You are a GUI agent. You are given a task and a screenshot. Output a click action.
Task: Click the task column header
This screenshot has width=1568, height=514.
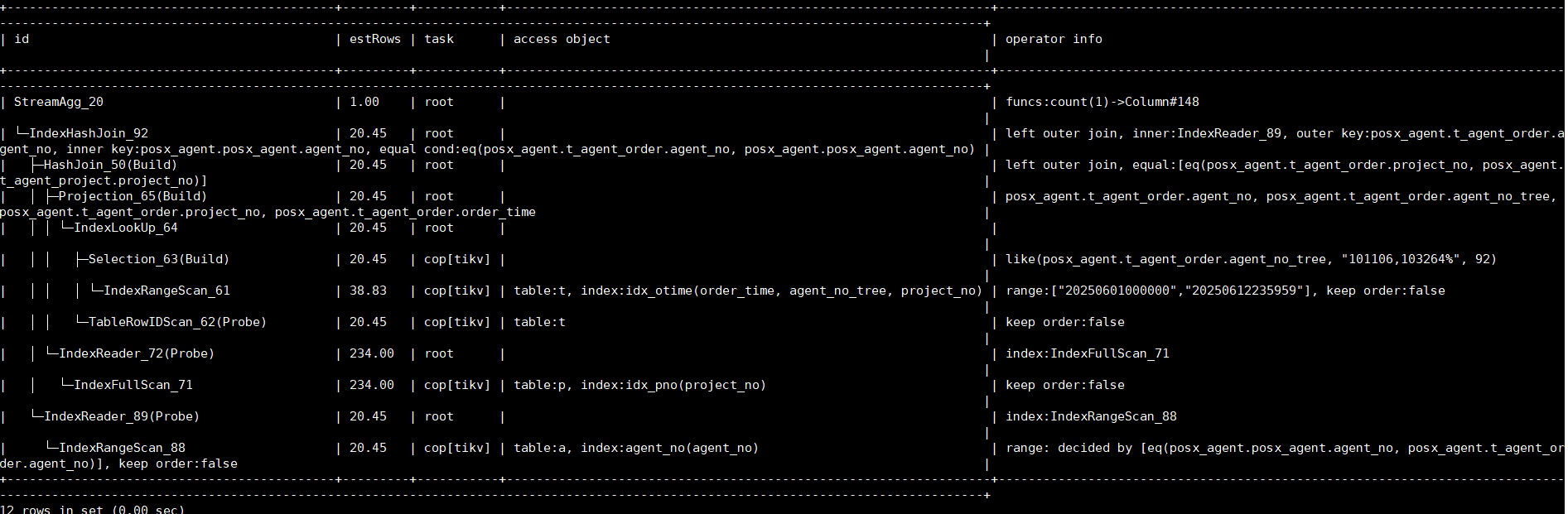pyautogui.click(x=439, y=39)
